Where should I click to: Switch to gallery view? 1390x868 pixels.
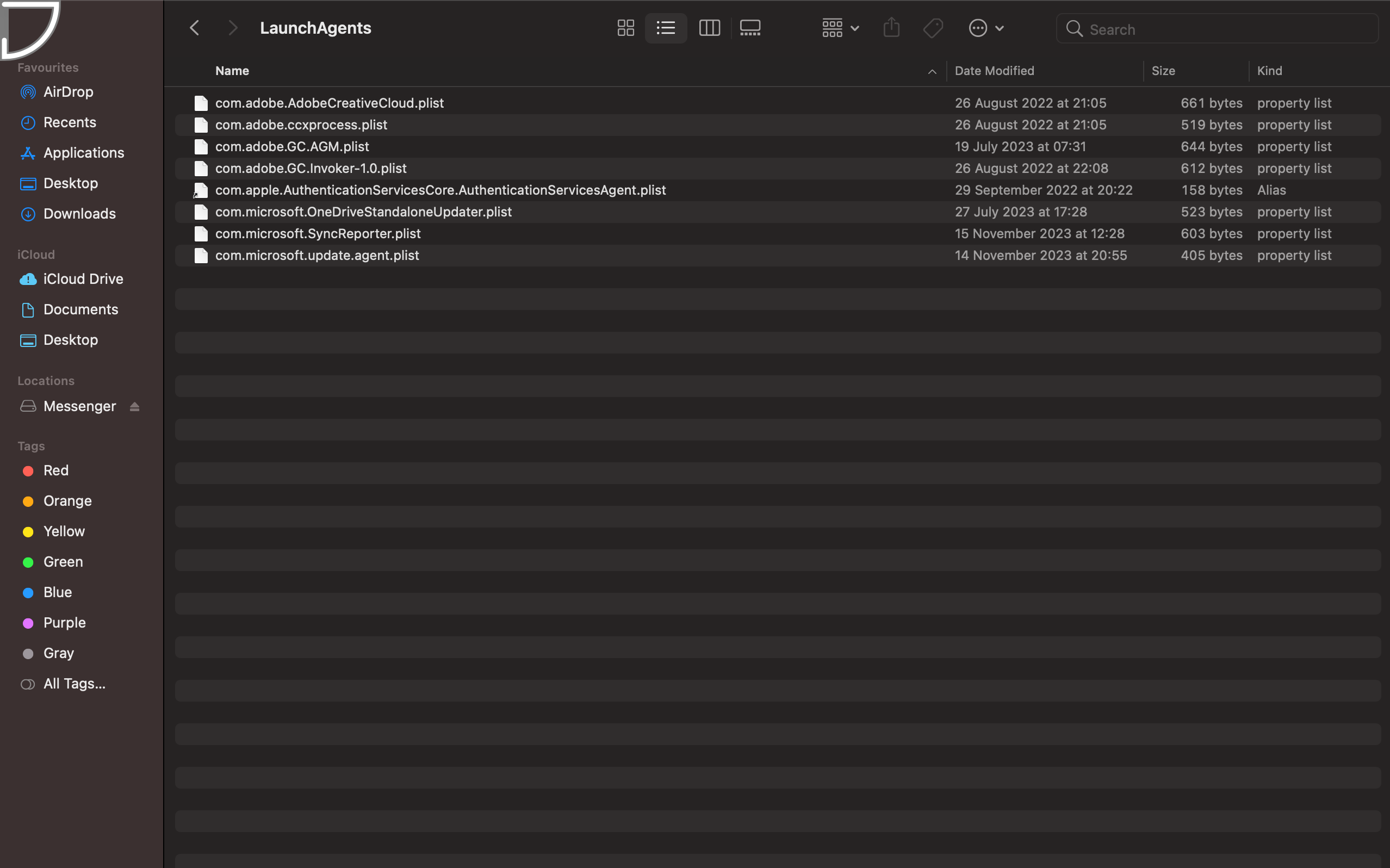750,28
